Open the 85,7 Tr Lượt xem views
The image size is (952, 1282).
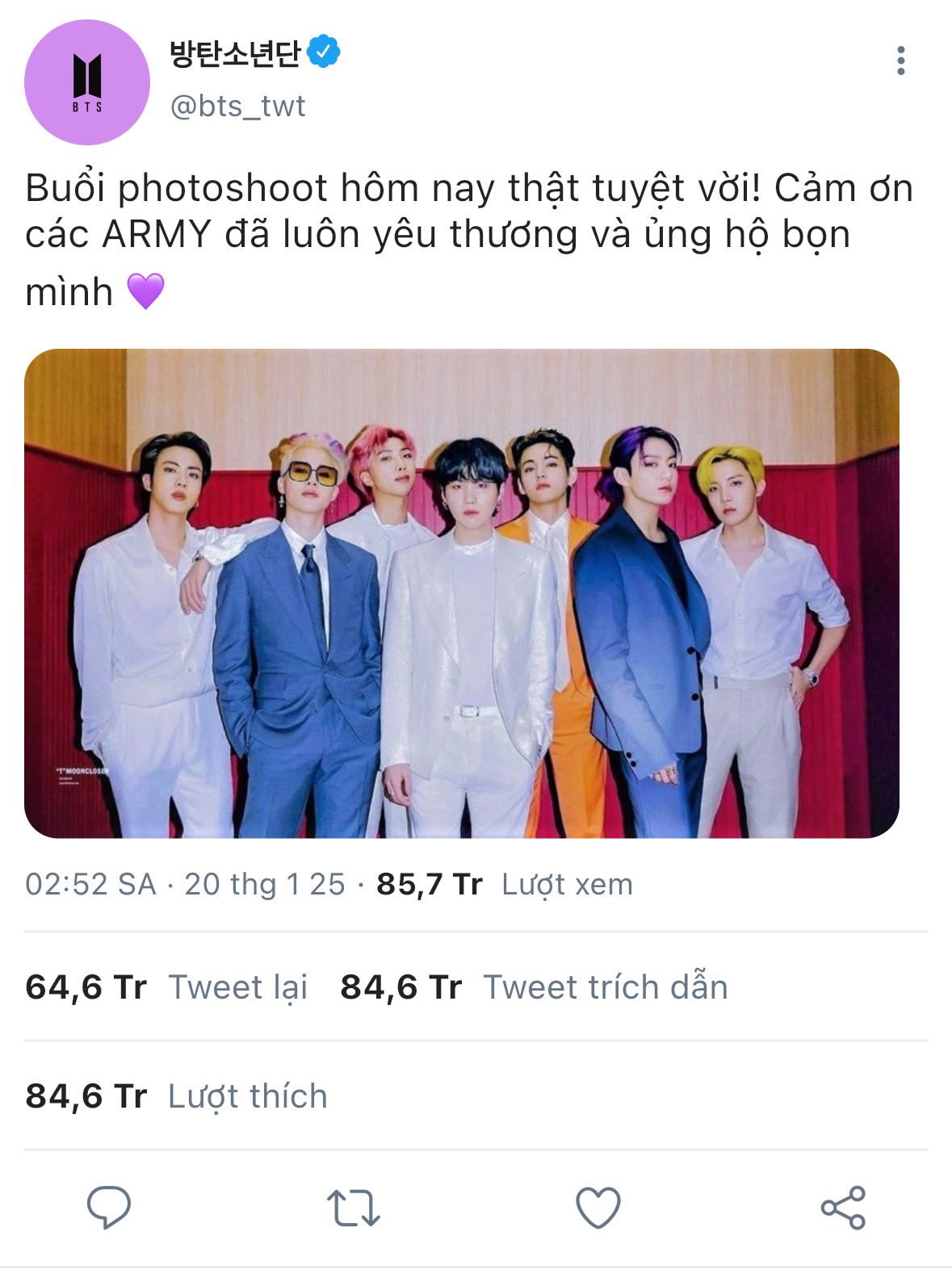(504, 884)
